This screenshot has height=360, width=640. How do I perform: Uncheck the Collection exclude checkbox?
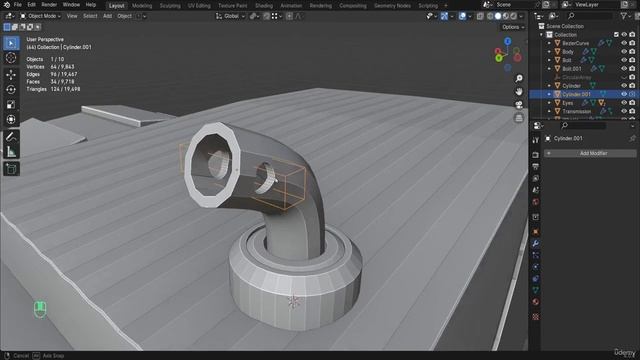(616, 35)
